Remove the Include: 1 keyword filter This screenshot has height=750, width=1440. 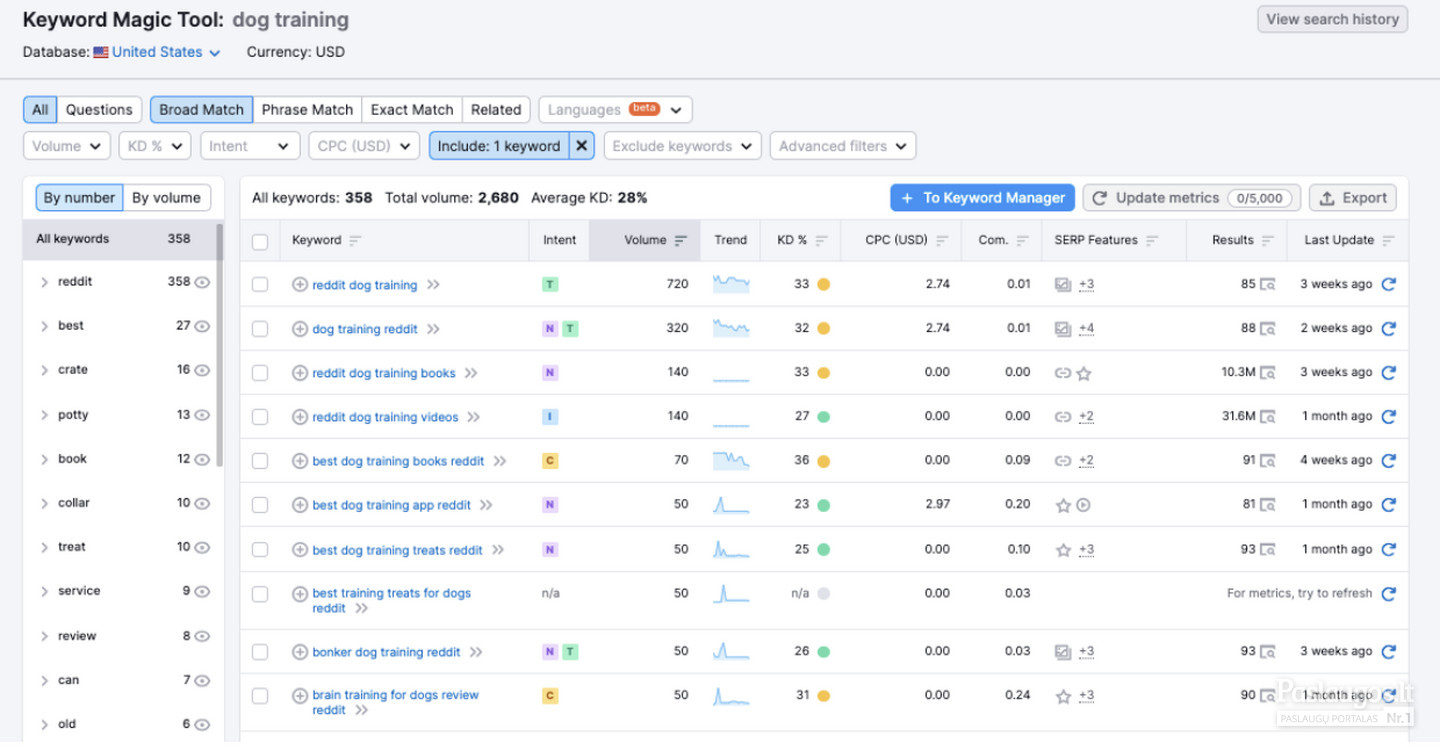pyautogui.click(x=582, y=146)
